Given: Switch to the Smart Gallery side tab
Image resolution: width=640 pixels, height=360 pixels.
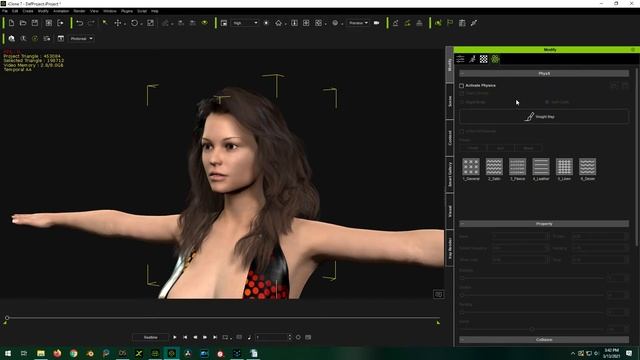Looking at the screenshot, I should tap(450, 174).
